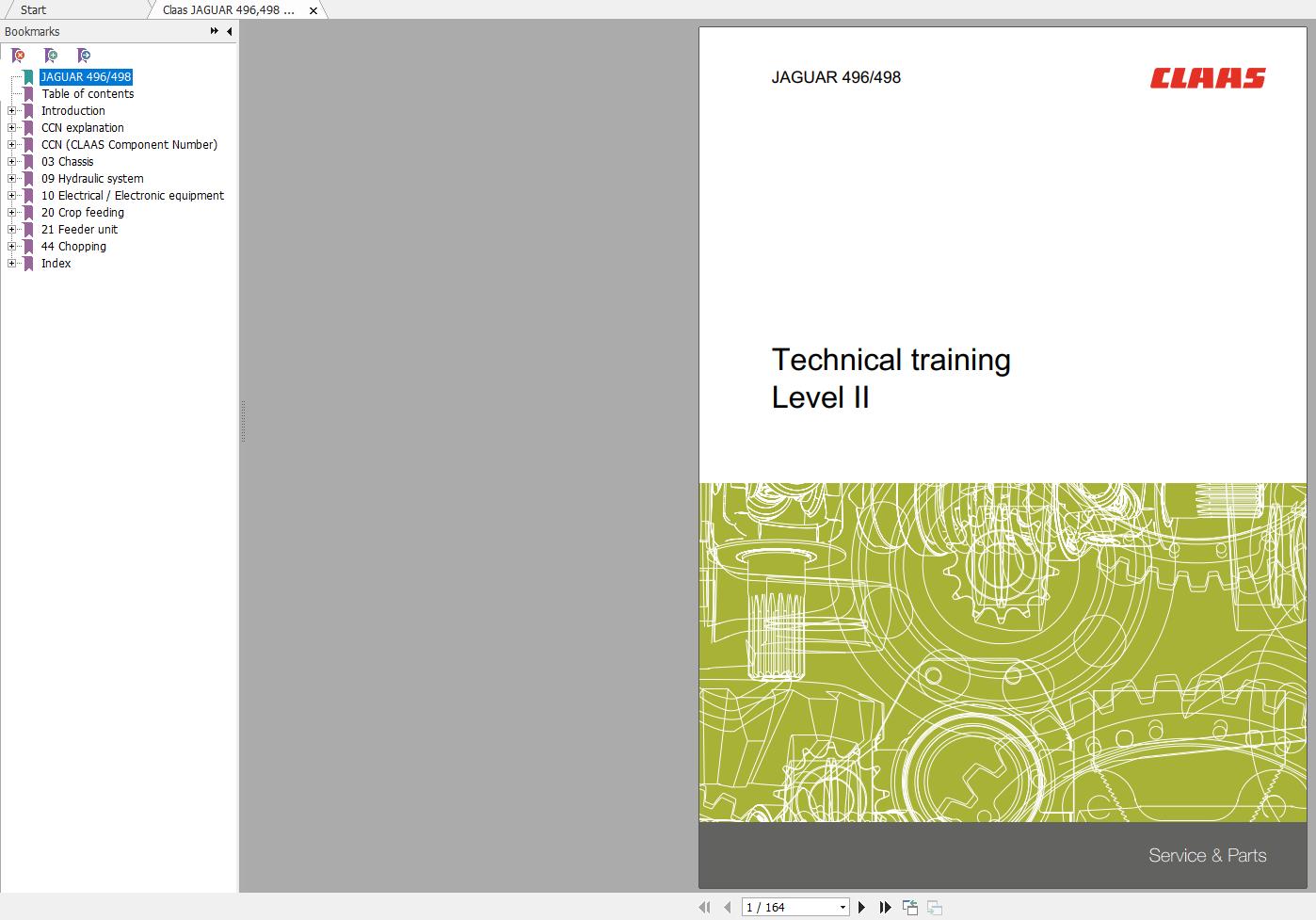Set bookmark destination to current view
This screenshot has width=1316, height=920.
click(84, 56)
